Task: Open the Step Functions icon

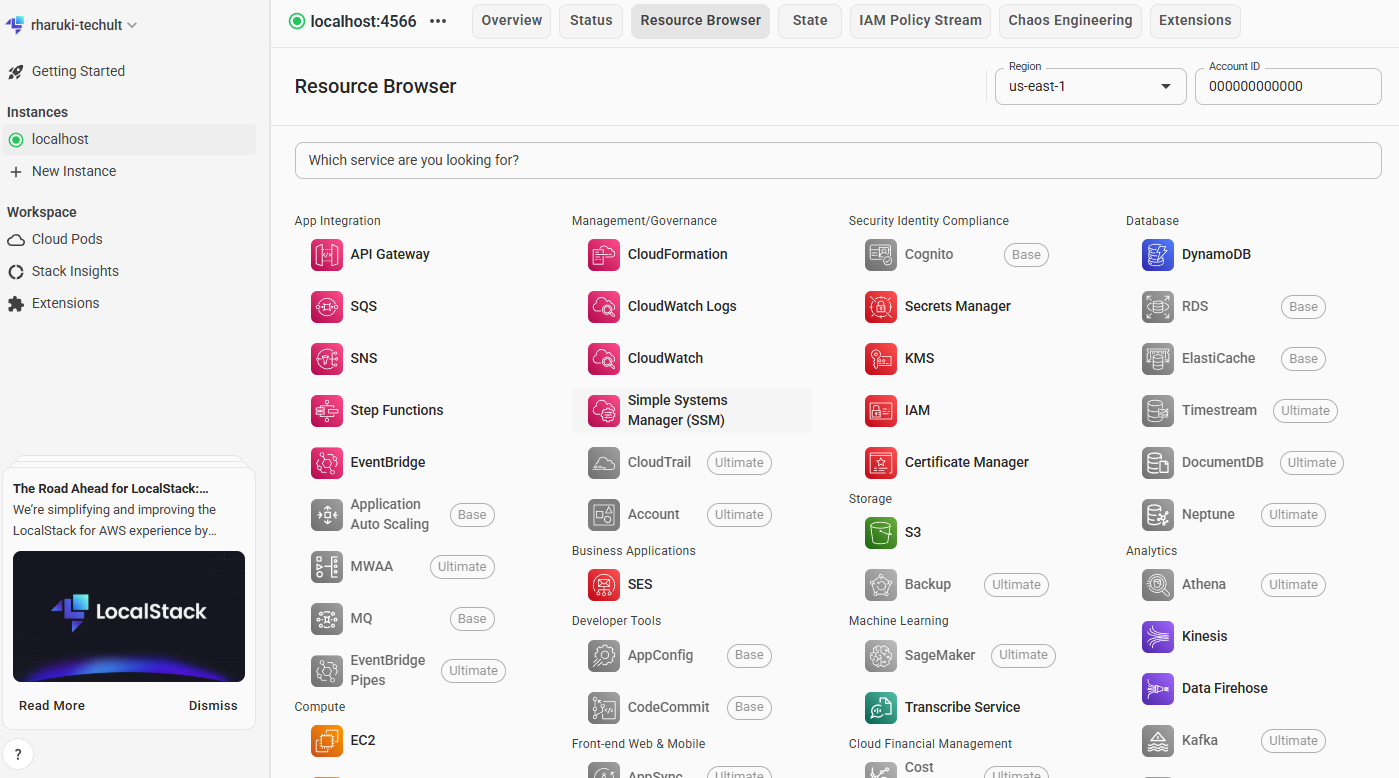Action: (327, 411)
